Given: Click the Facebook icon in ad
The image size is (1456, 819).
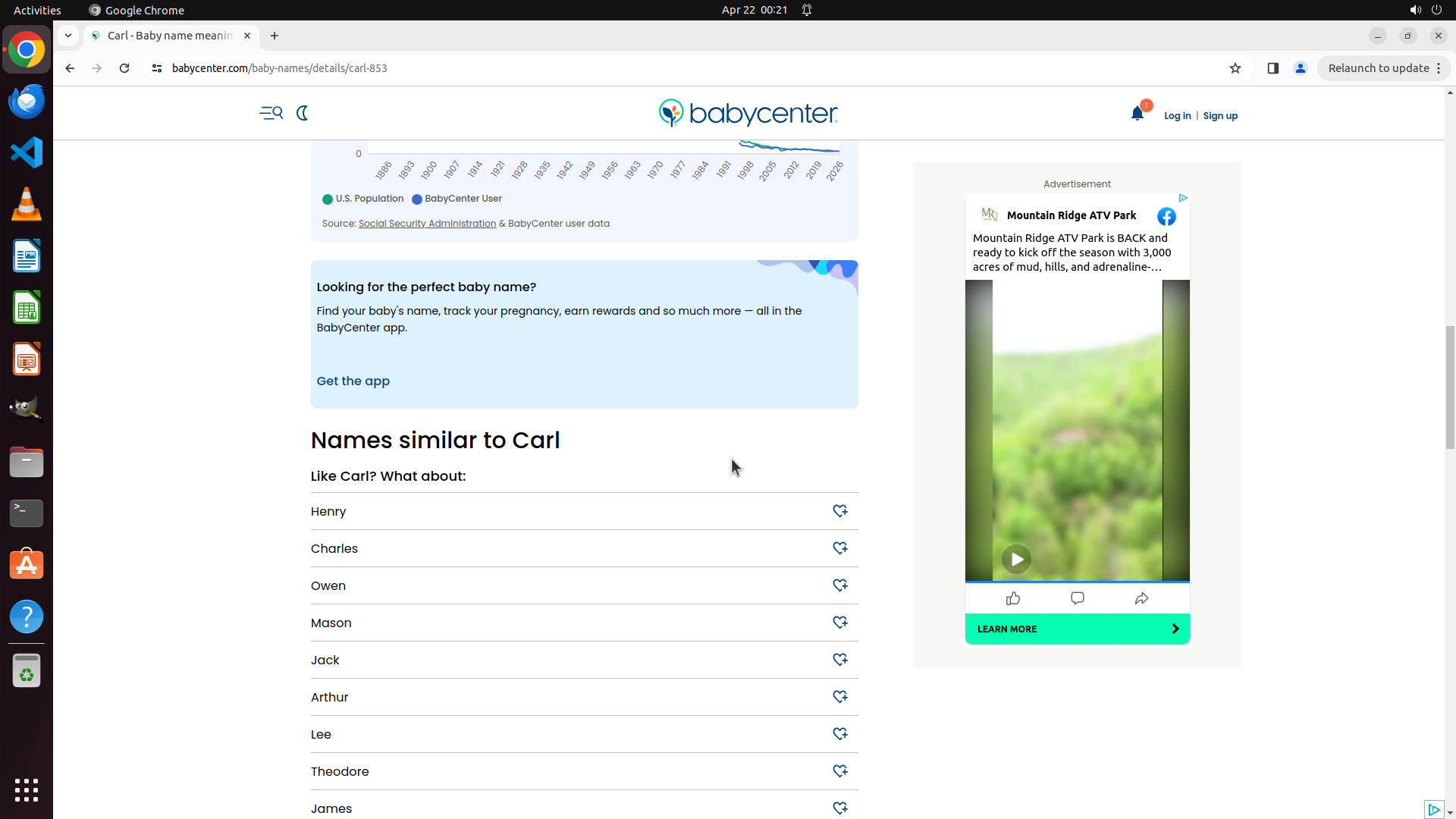Looking at the screenshot, I should 1166,217.
